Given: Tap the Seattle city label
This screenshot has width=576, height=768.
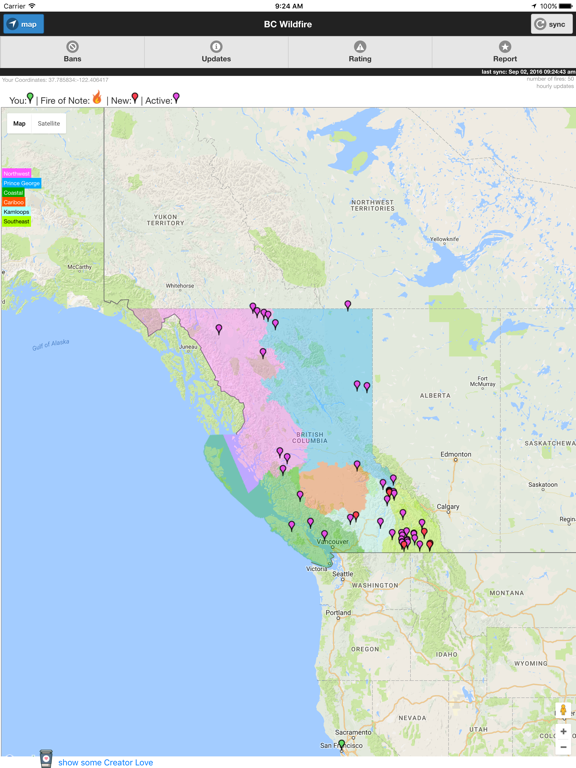Looking at the screenshot, I should click(x=342, y=574).
